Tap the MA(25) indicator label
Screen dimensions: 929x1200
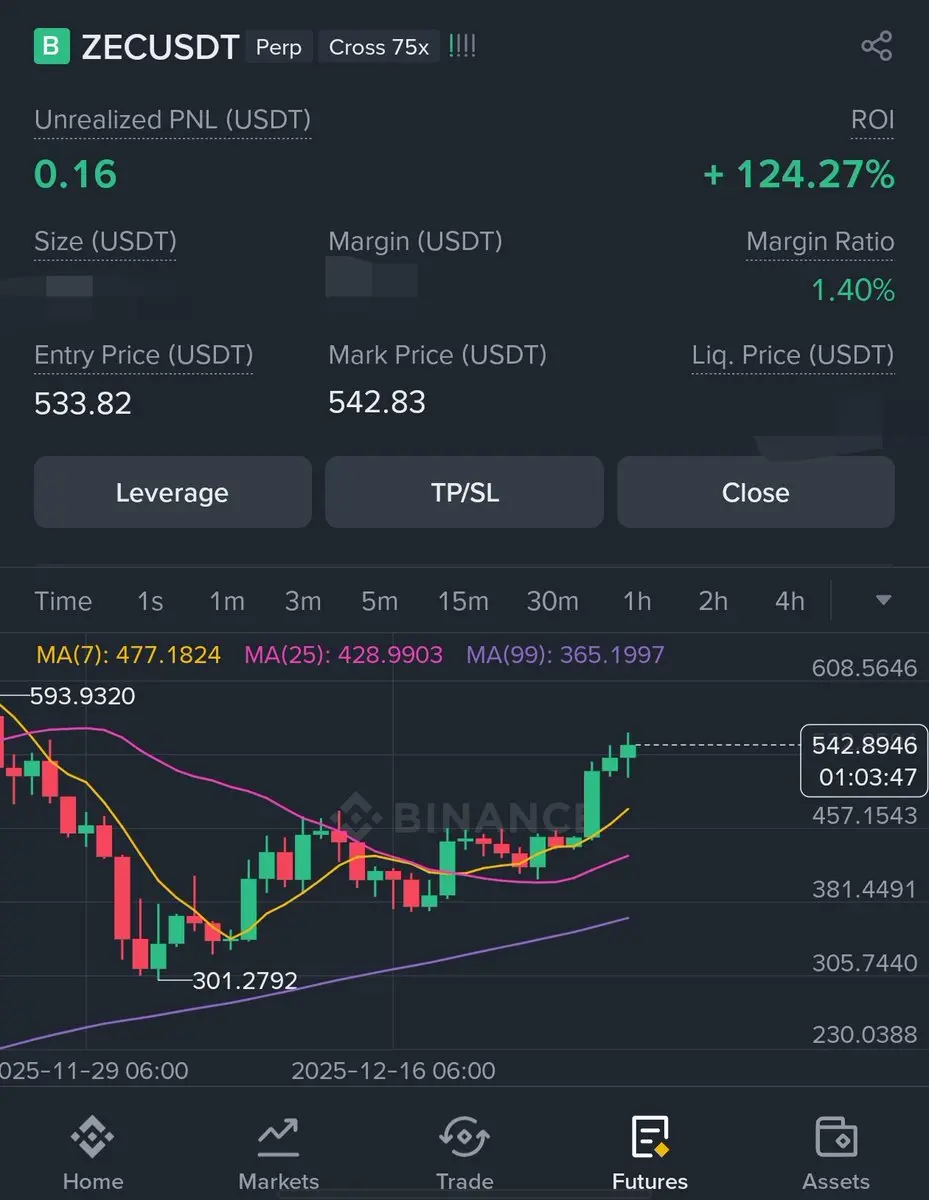(343, 656)
